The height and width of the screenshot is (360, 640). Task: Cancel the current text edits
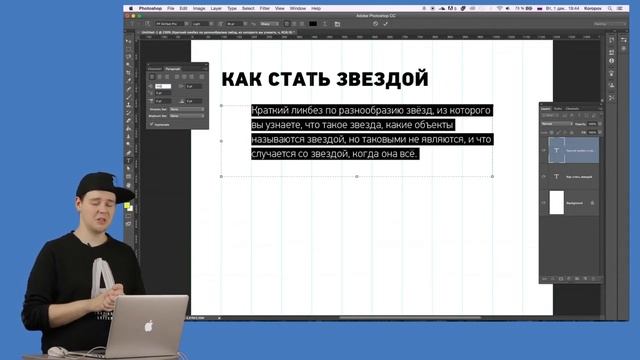tap(376, 24)
